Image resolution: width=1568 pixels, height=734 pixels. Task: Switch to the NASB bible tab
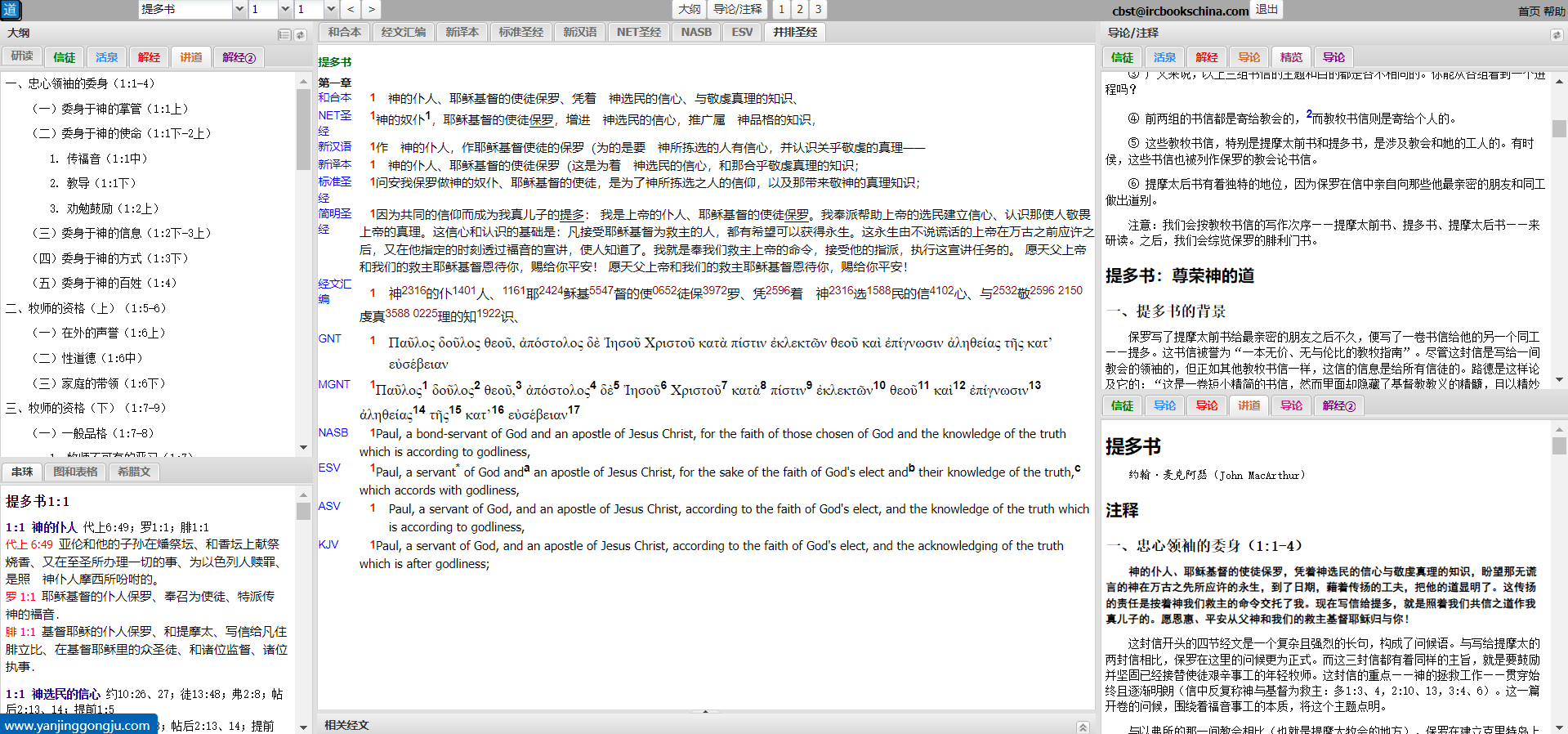click(696, 32)
